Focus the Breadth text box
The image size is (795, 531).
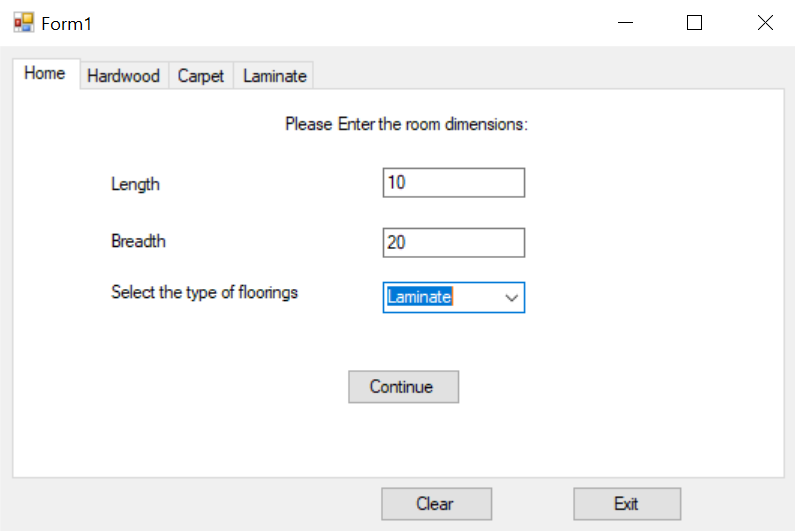(453, 243)
